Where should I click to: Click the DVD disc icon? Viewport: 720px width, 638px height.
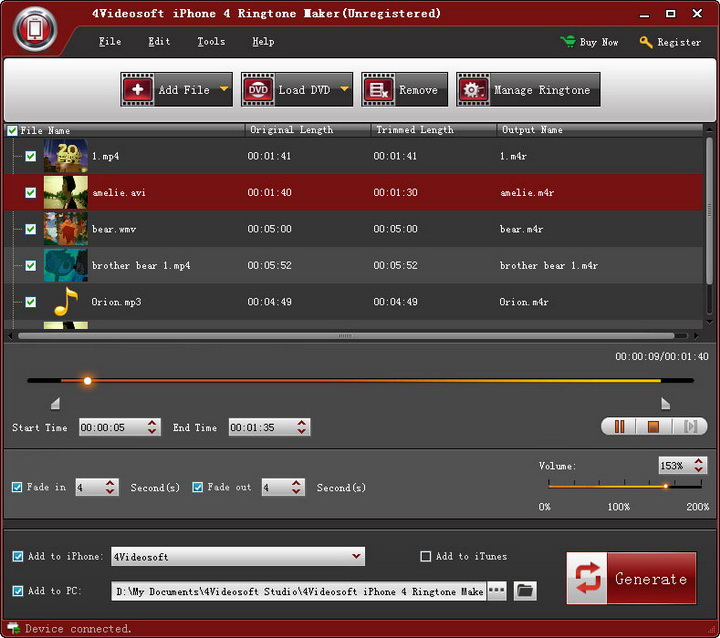[x=258, y=90]
